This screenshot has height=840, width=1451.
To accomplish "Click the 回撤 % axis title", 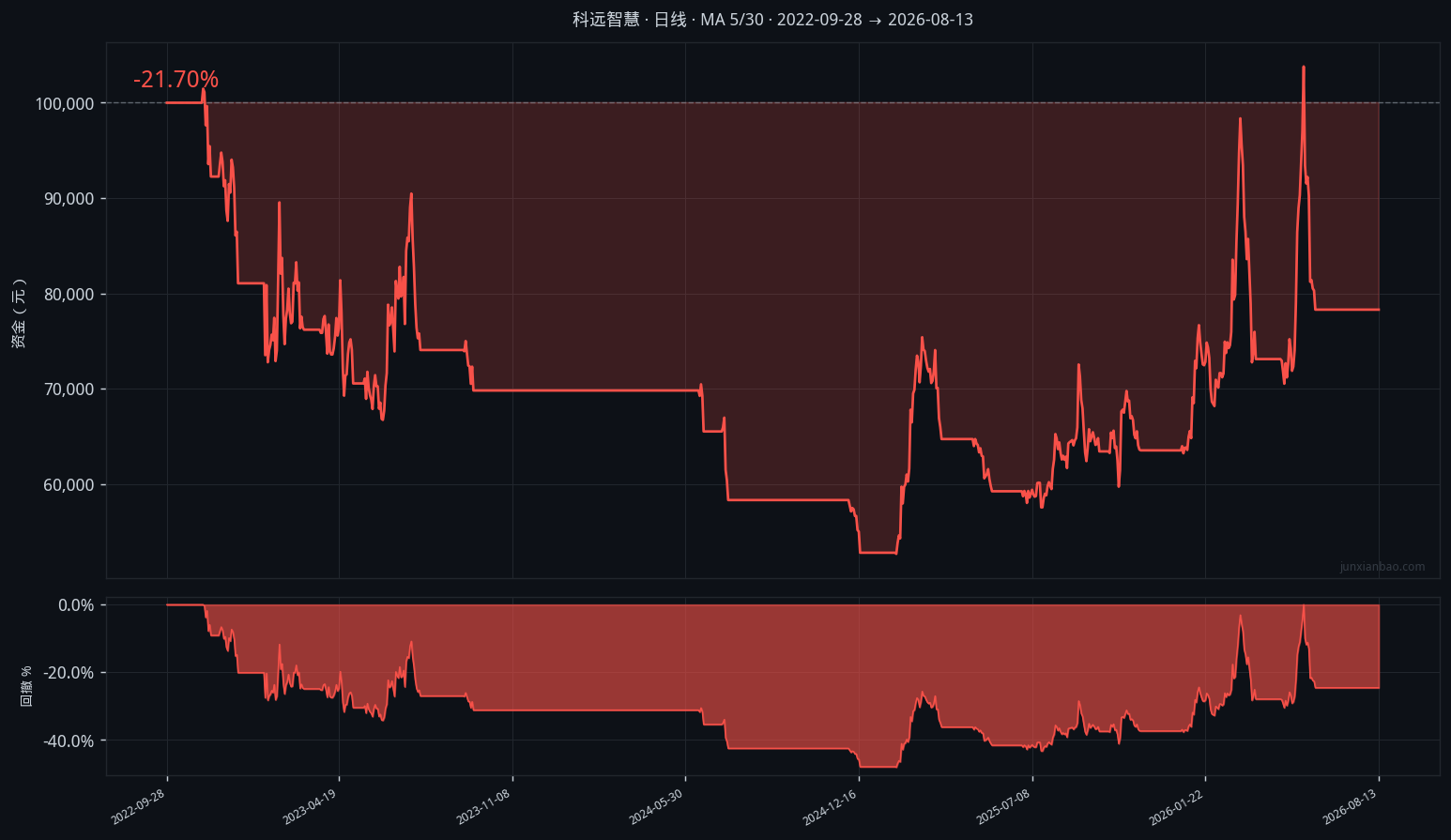I will point(25,686).
